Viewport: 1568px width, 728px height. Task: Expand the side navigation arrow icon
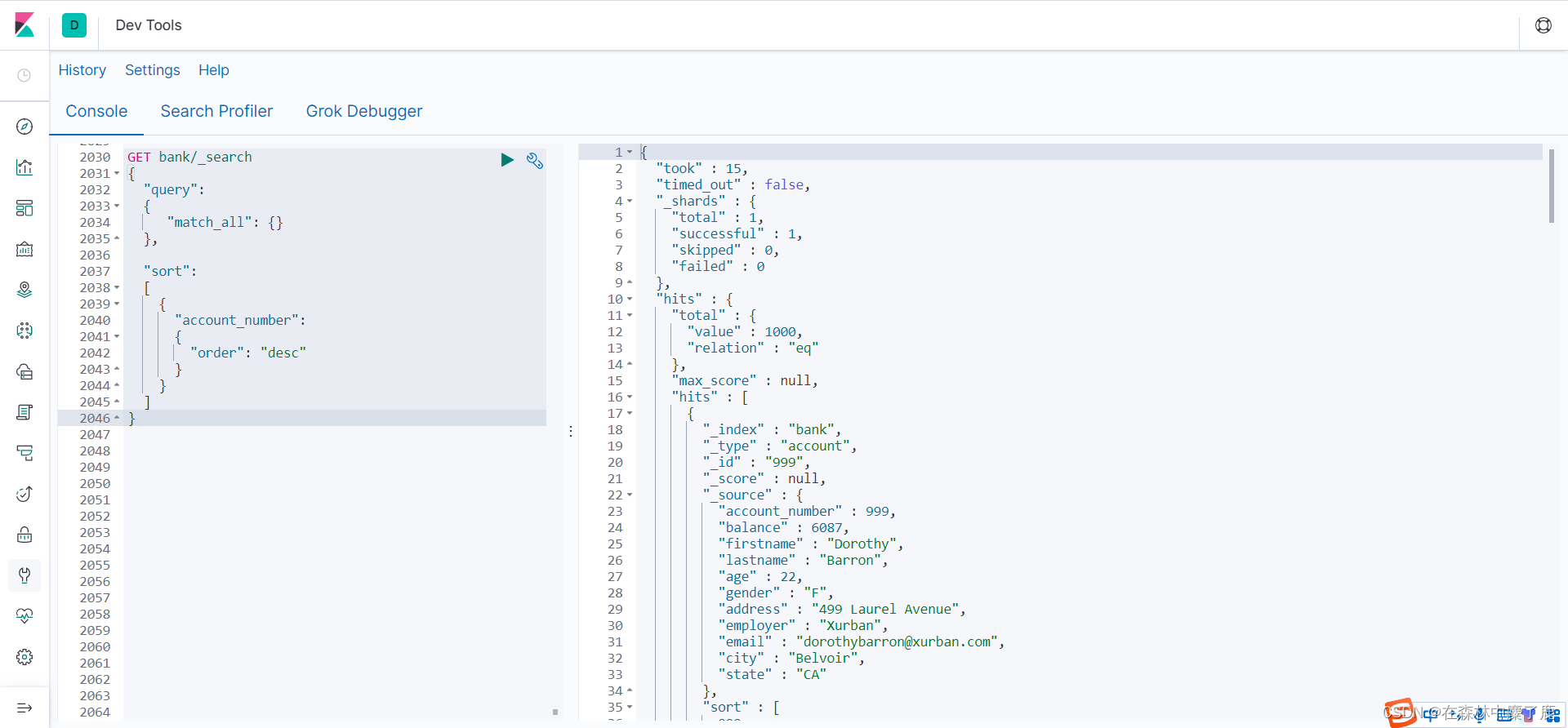[x=24, y=708]
